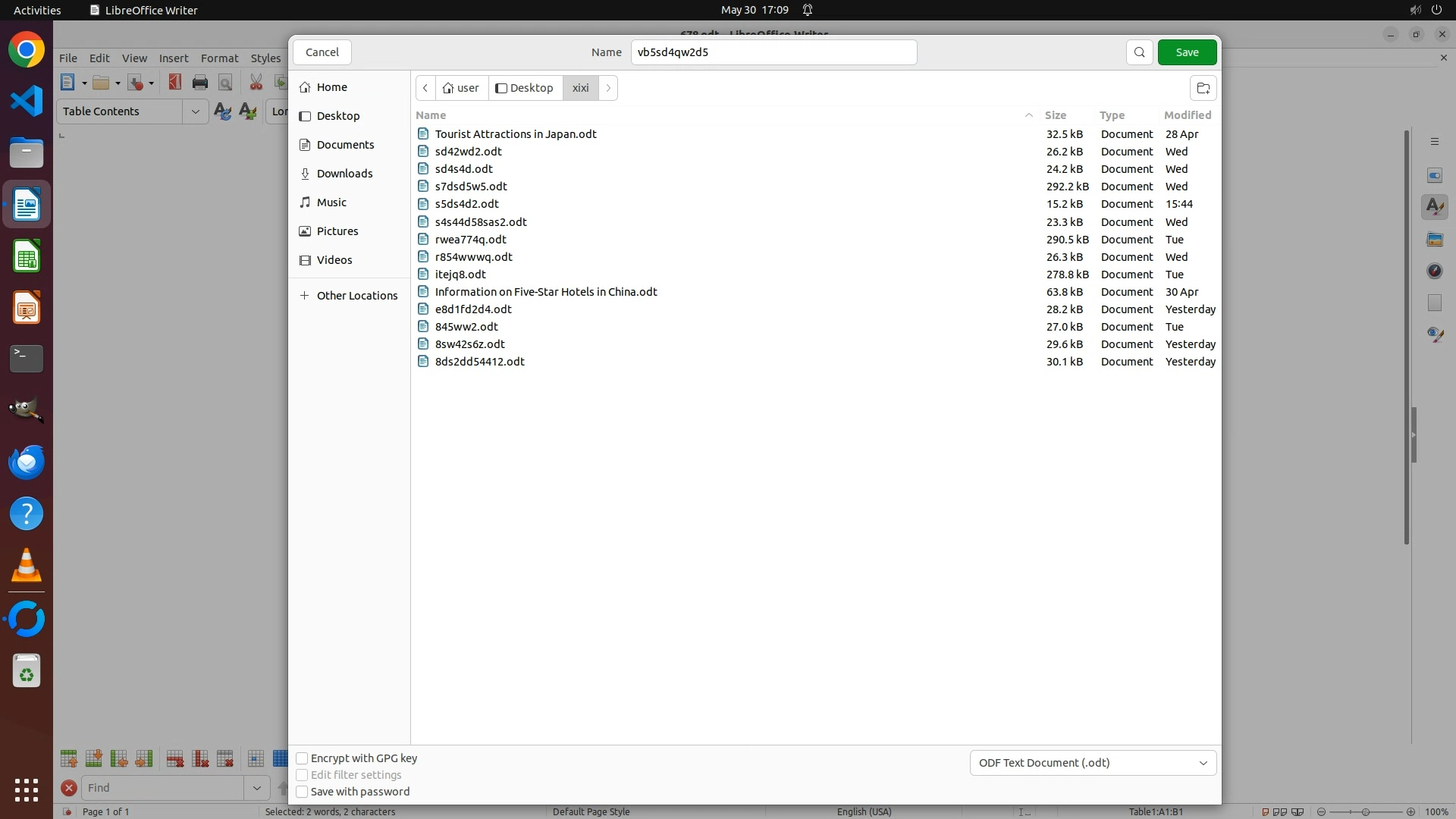
Task: Open the Insert menu in the menu bar
Action: (x=173, y=58)
